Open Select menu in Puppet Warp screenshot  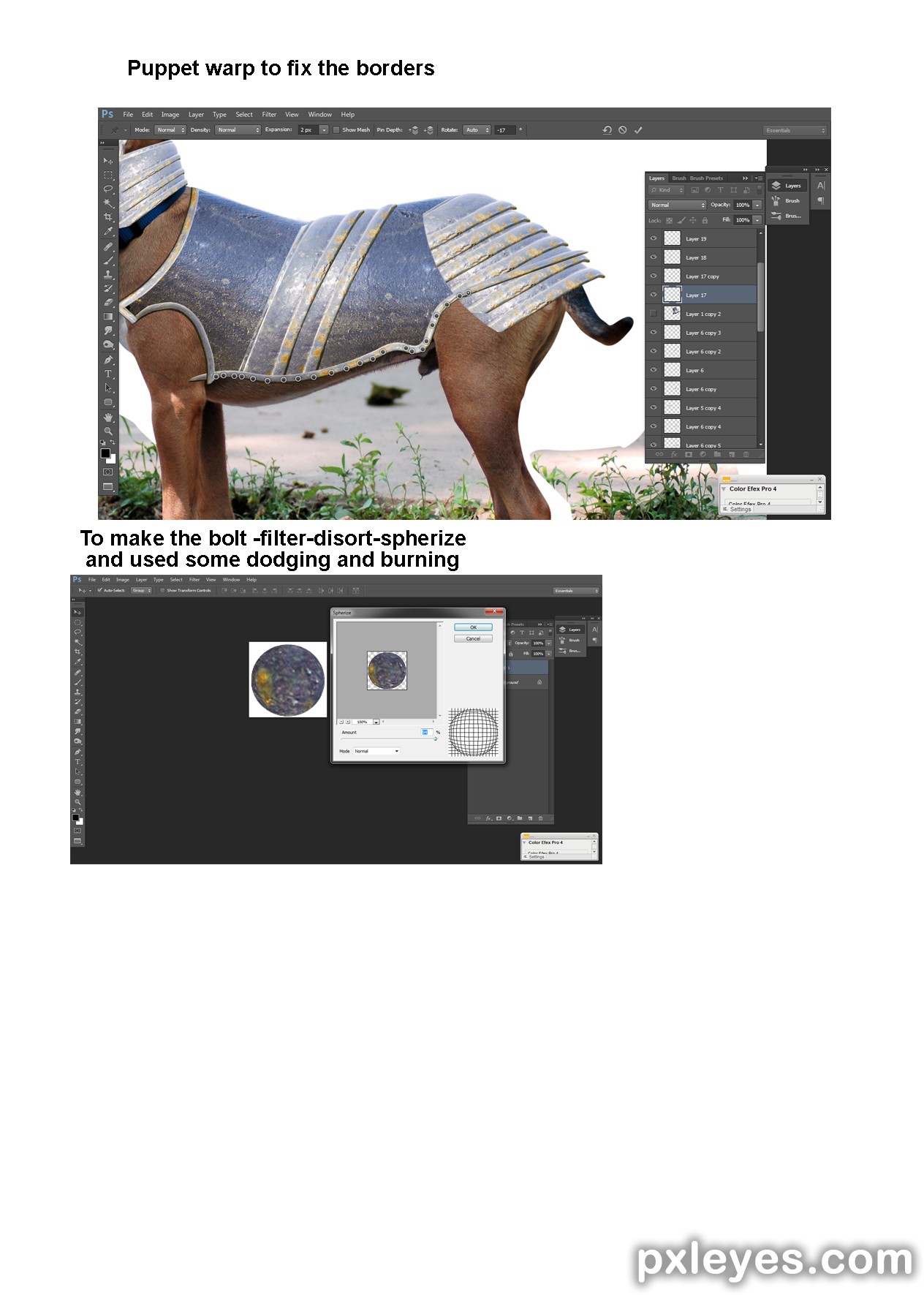244,115
